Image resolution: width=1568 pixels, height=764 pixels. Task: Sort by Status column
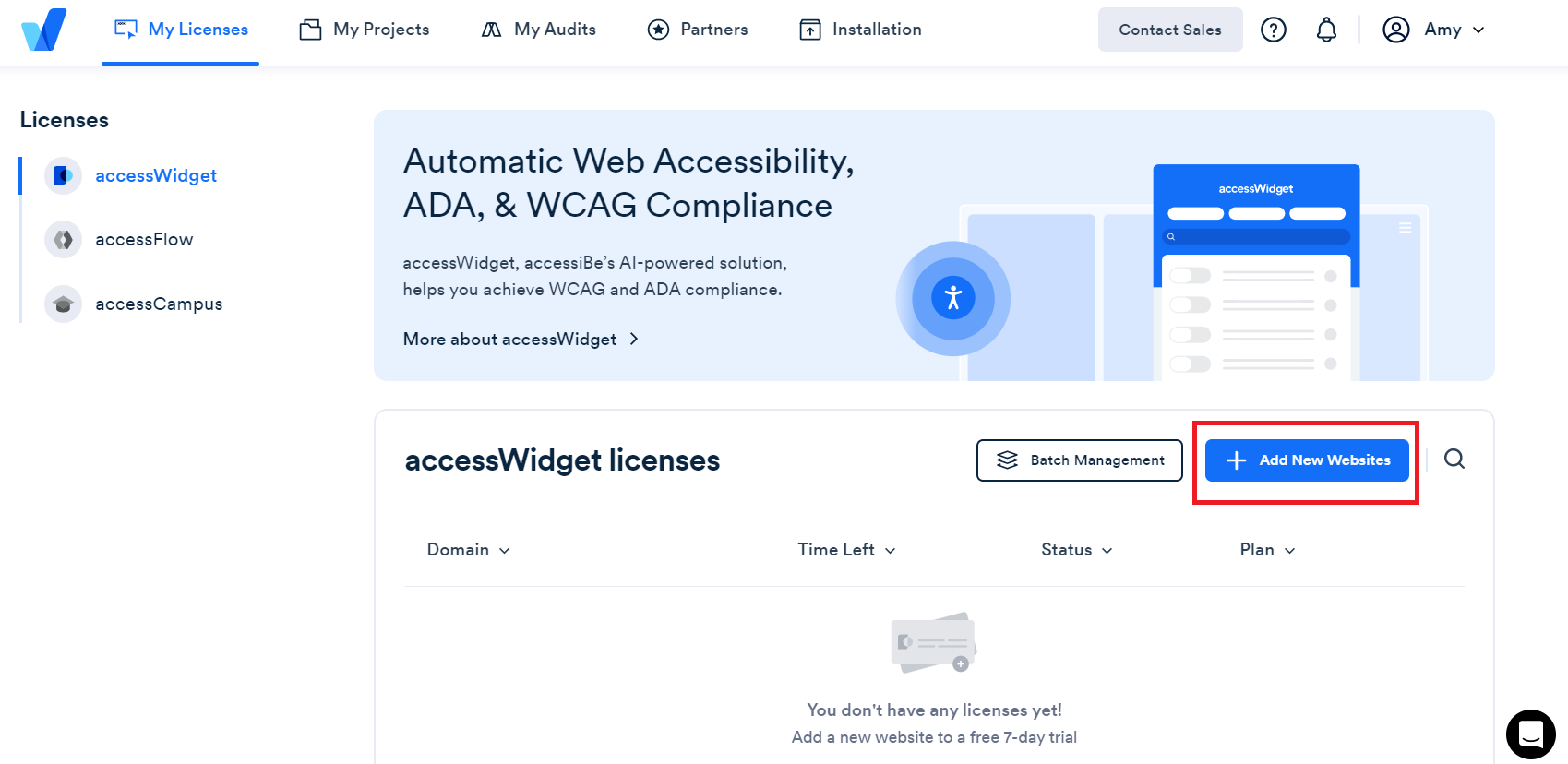click(x=1077, y=550)
